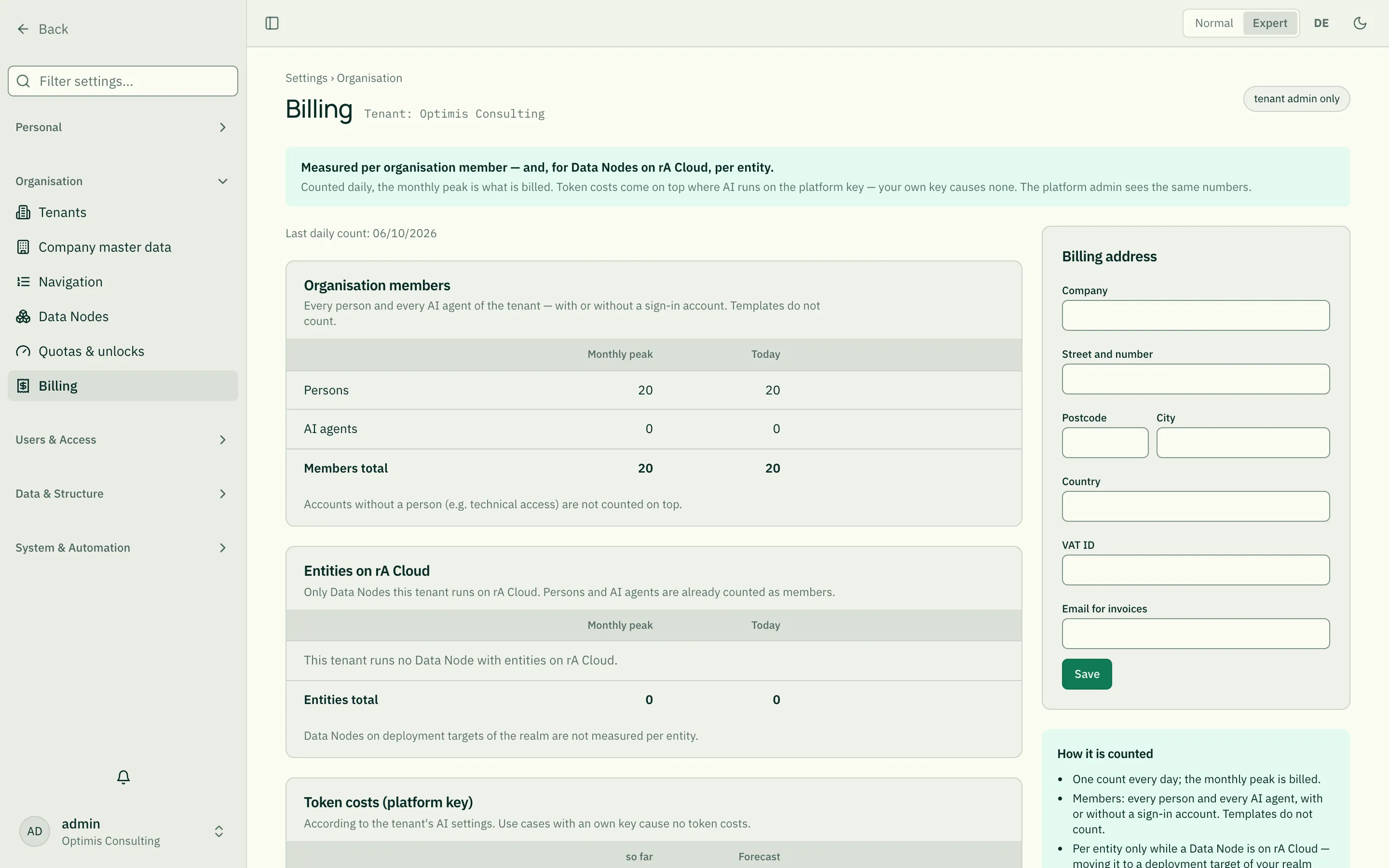Save the billing address
This screenshot has width=1389, height=868.
pyautogui.click(x=1087, y=674)
